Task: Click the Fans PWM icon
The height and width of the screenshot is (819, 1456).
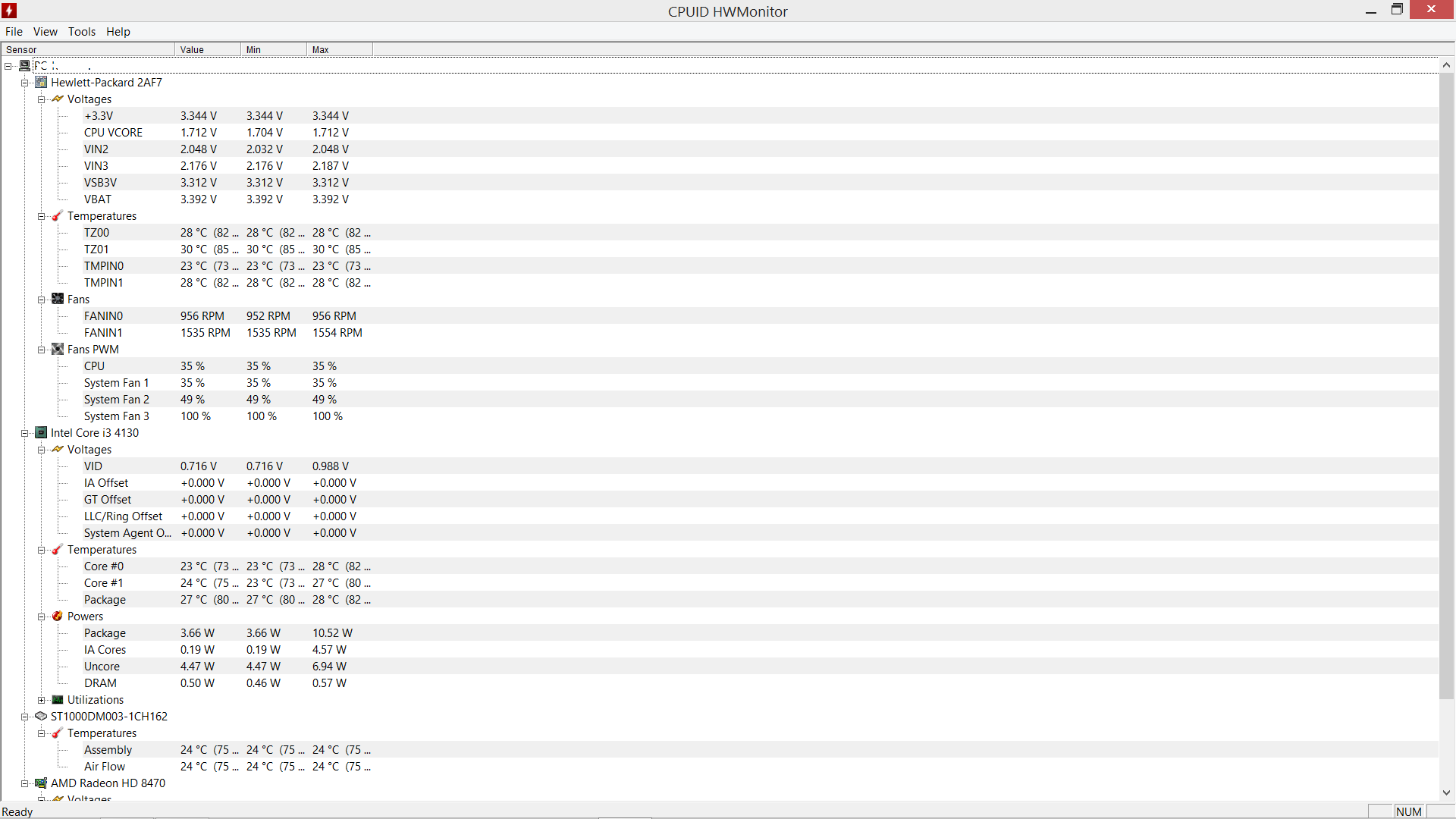Action: [58, 349]
